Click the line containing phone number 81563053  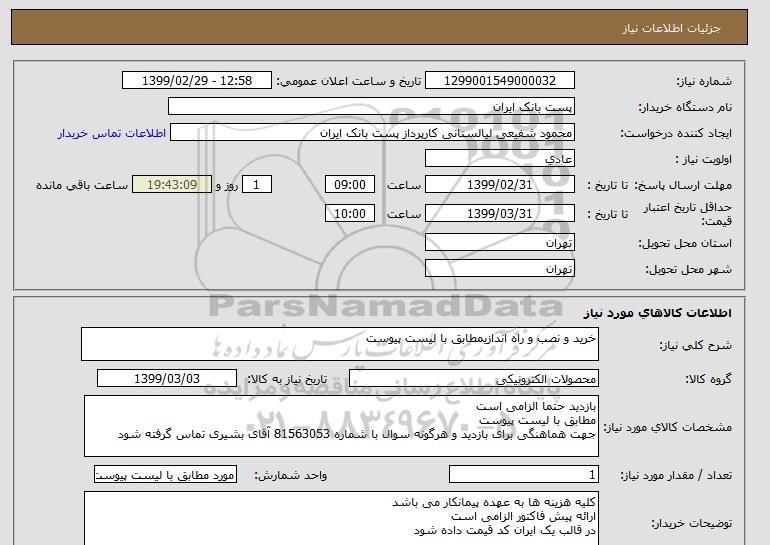point(357,434)
